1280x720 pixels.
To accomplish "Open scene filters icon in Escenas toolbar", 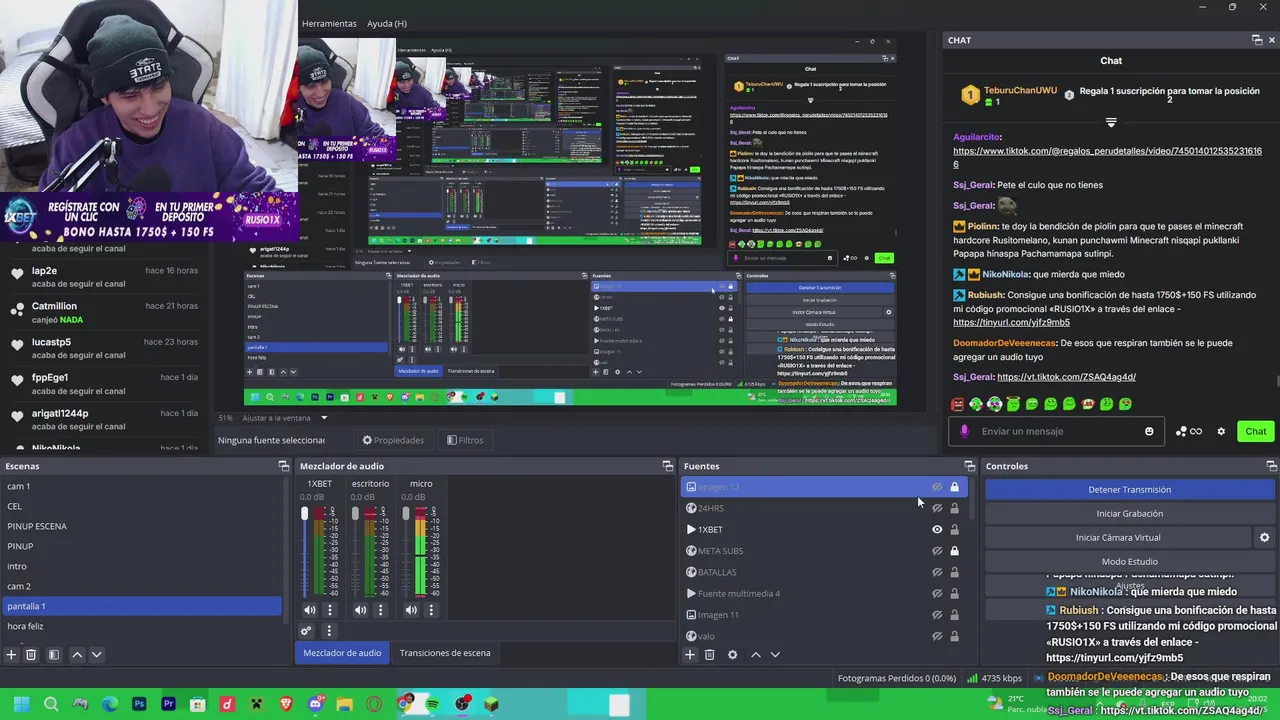I will coord(54,655).
